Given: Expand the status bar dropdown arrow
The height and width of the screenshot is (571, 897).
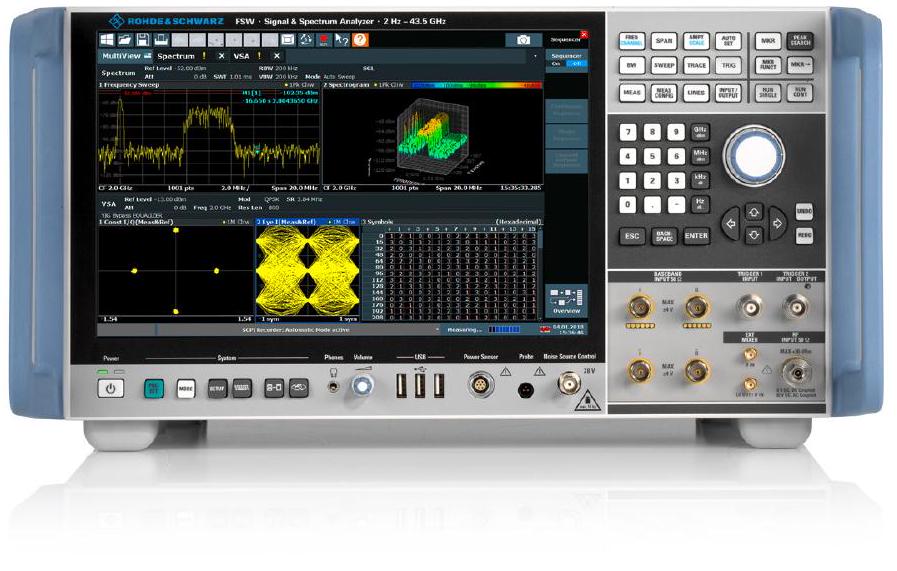Looking at the screenshot, I should [437, 328].
